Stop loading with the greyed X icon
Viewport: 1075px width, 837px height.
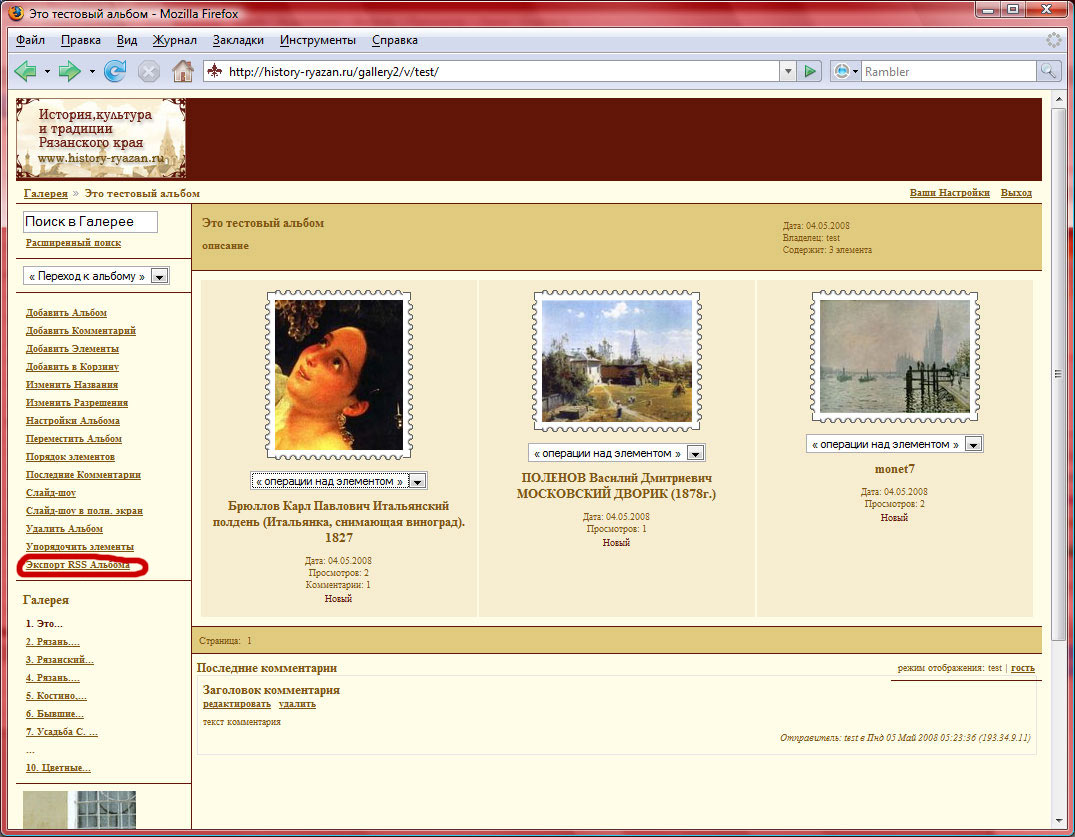(x=148, y=71)
